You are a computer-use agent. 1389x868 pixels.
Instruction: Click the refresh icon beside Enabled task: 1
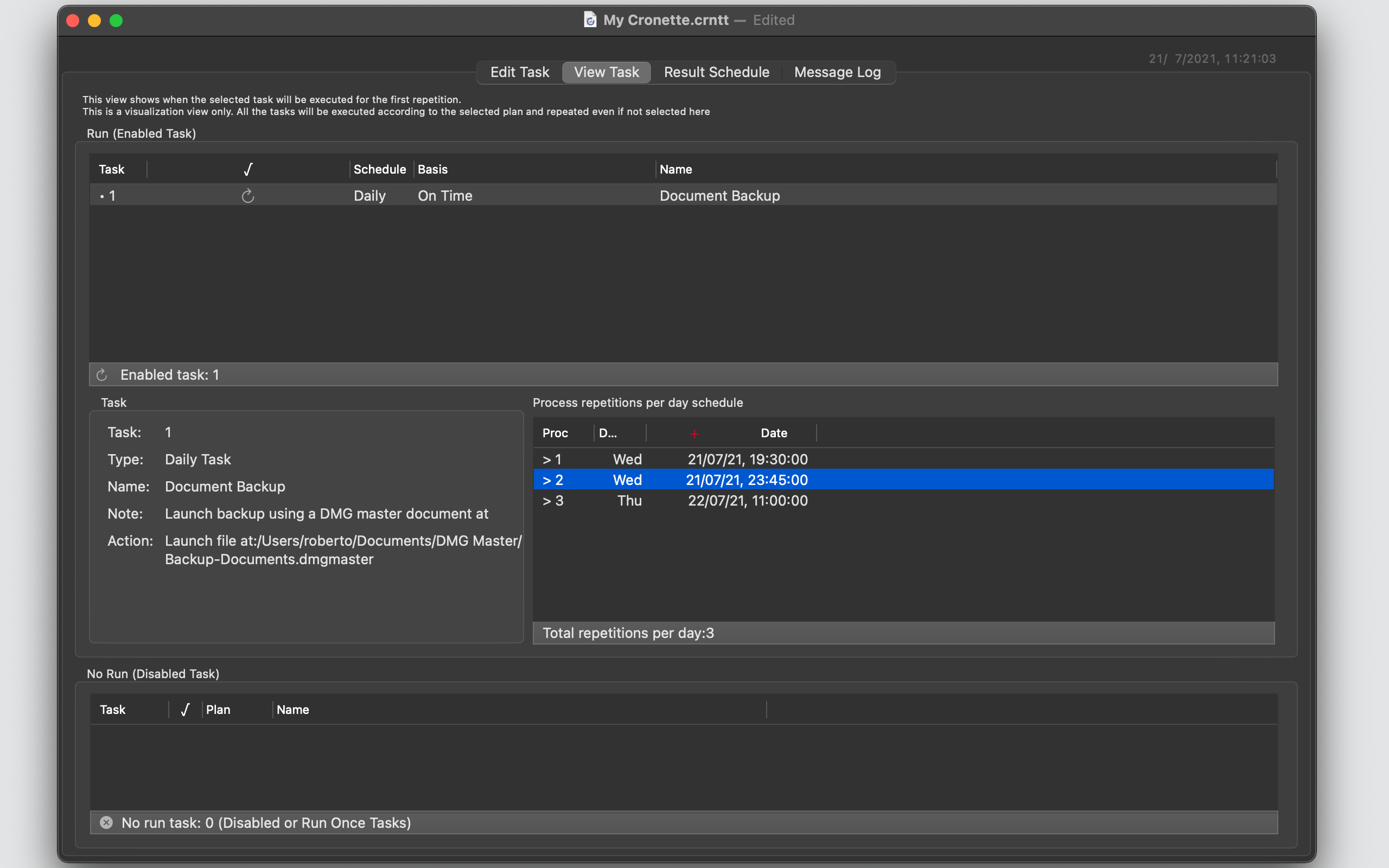pos(102,375)
